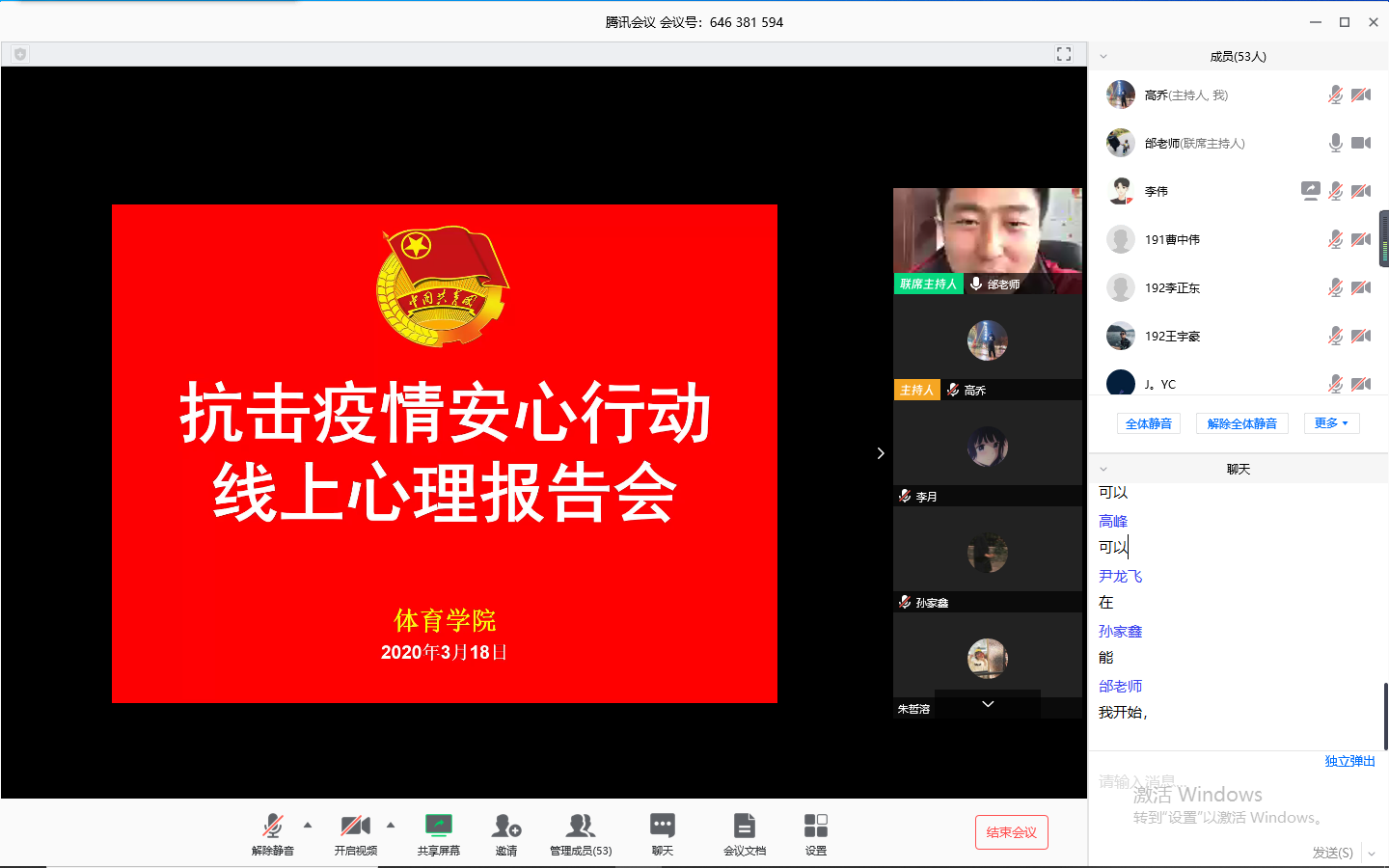Click 192王宇豪 camera icon
The width and height of the screenshot is (1389, 868).
(1361, 336)
